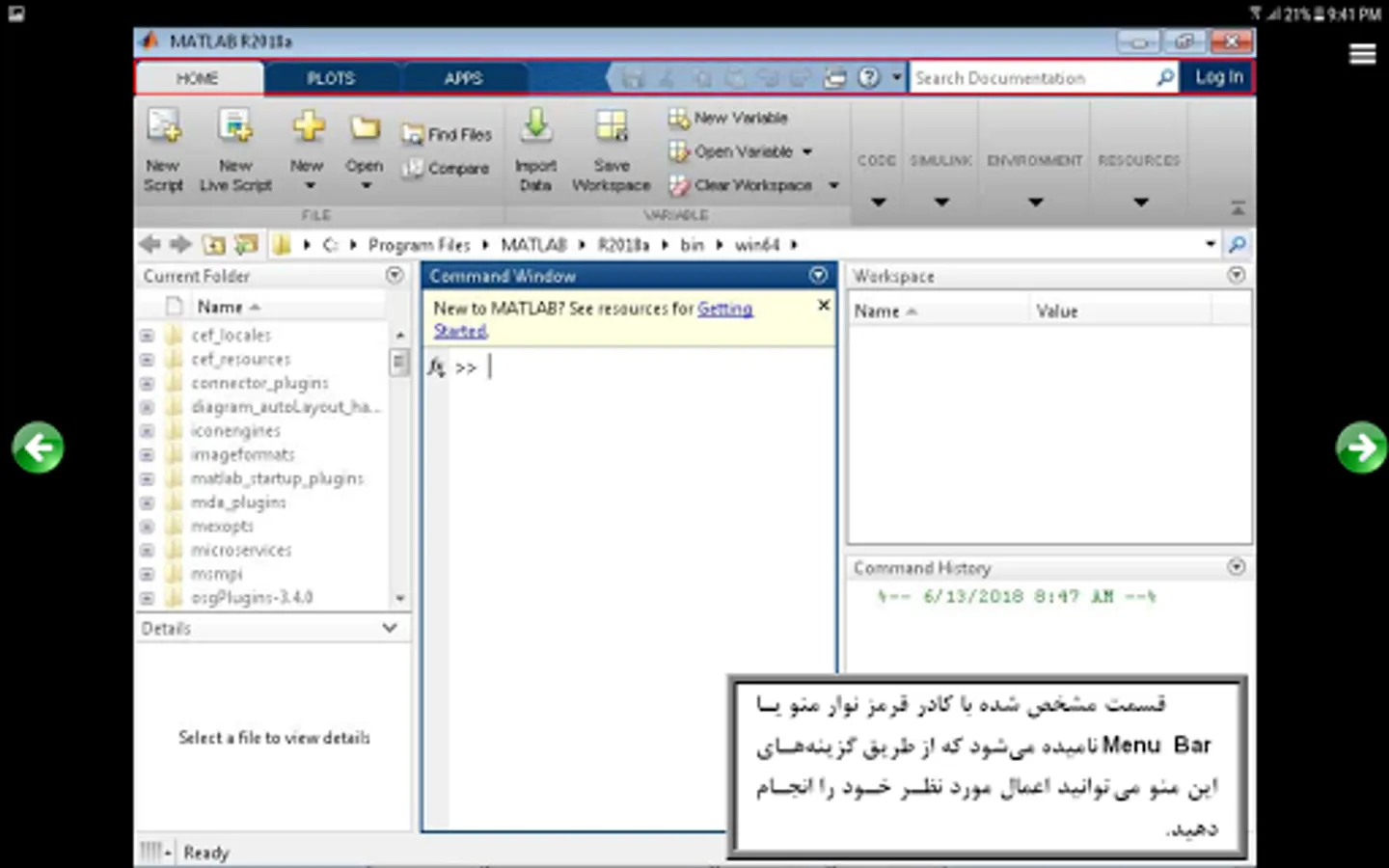
Task: Launch Find Files
Action: coord(447,135)
